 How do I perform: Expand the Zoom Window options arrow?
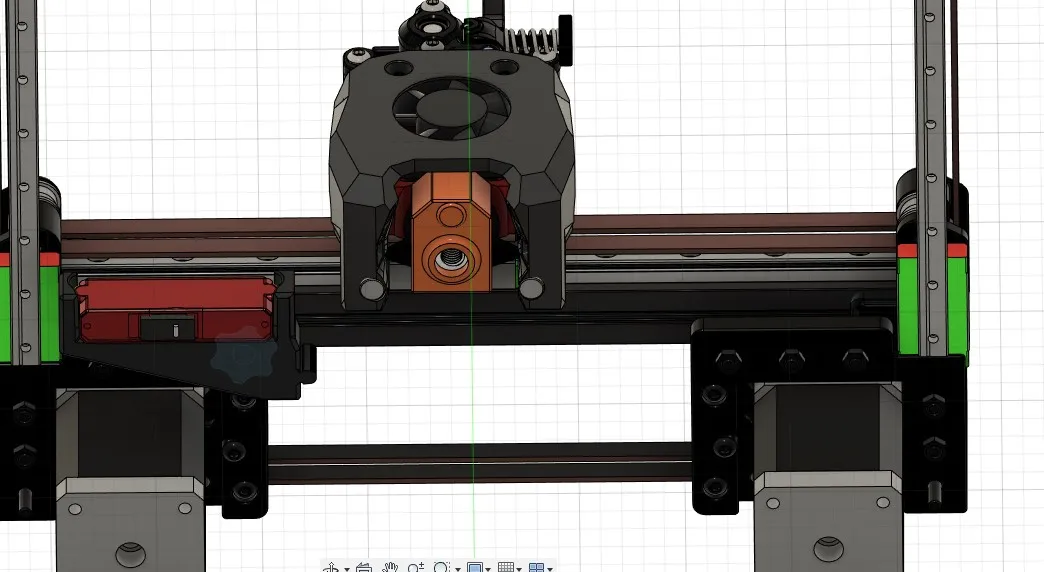click(457, 568)
